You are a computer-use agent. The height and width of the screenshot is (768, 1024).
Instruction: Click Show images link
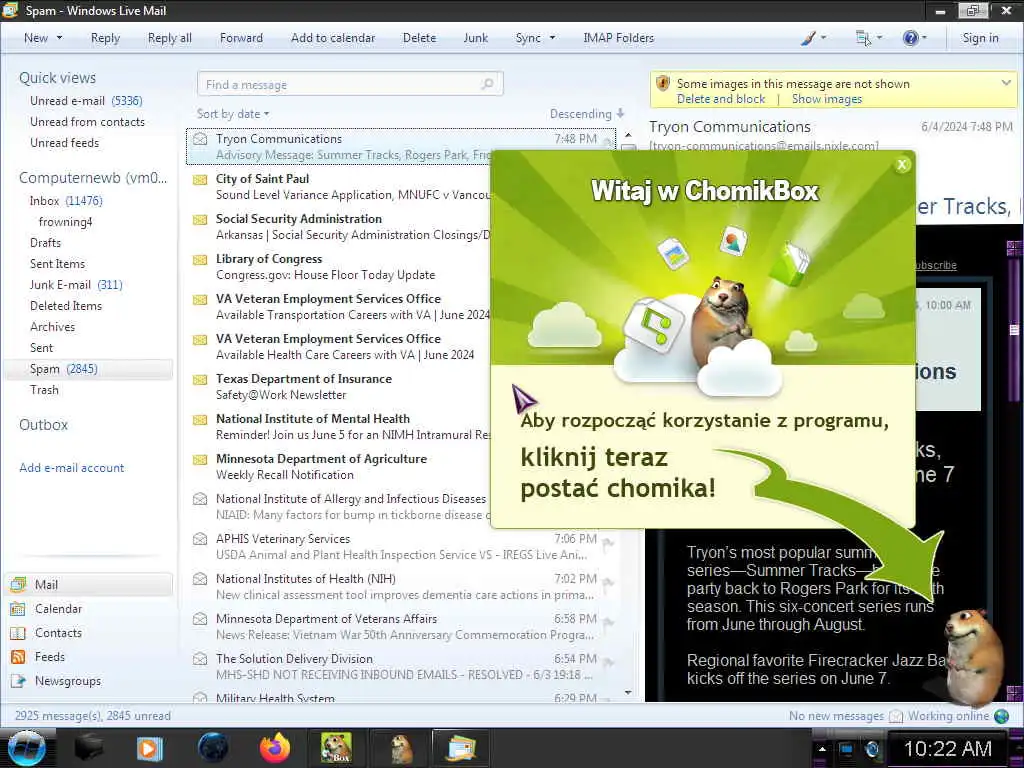(x=826, y=99)
